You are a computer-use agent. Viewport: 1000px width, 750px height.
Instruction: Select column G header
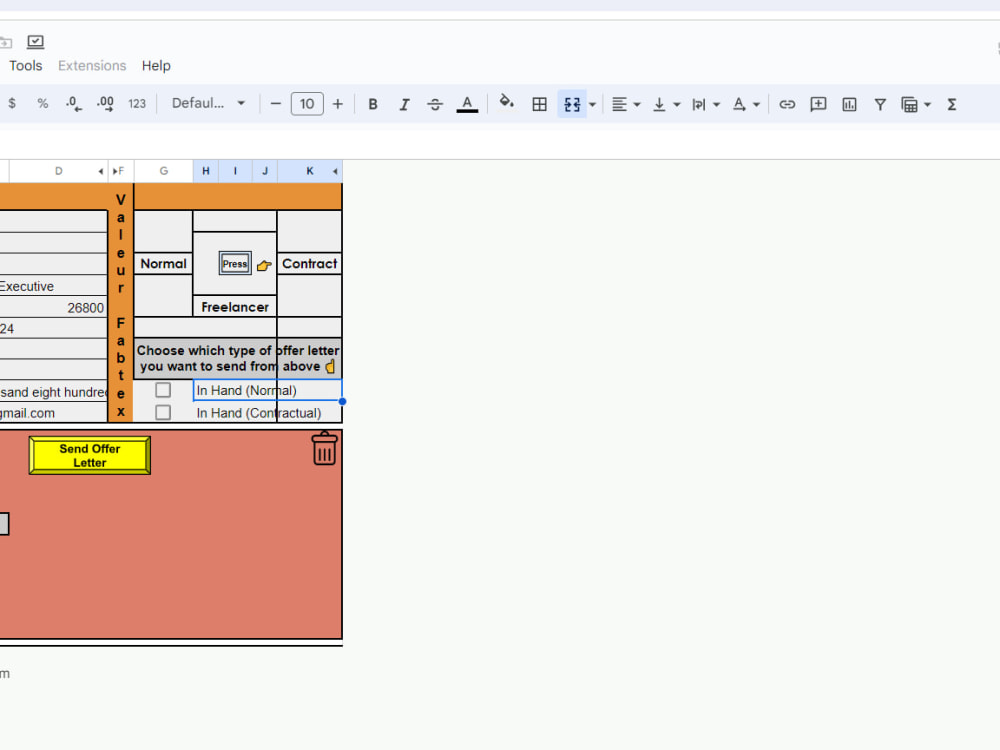click(x=164, y=171)
